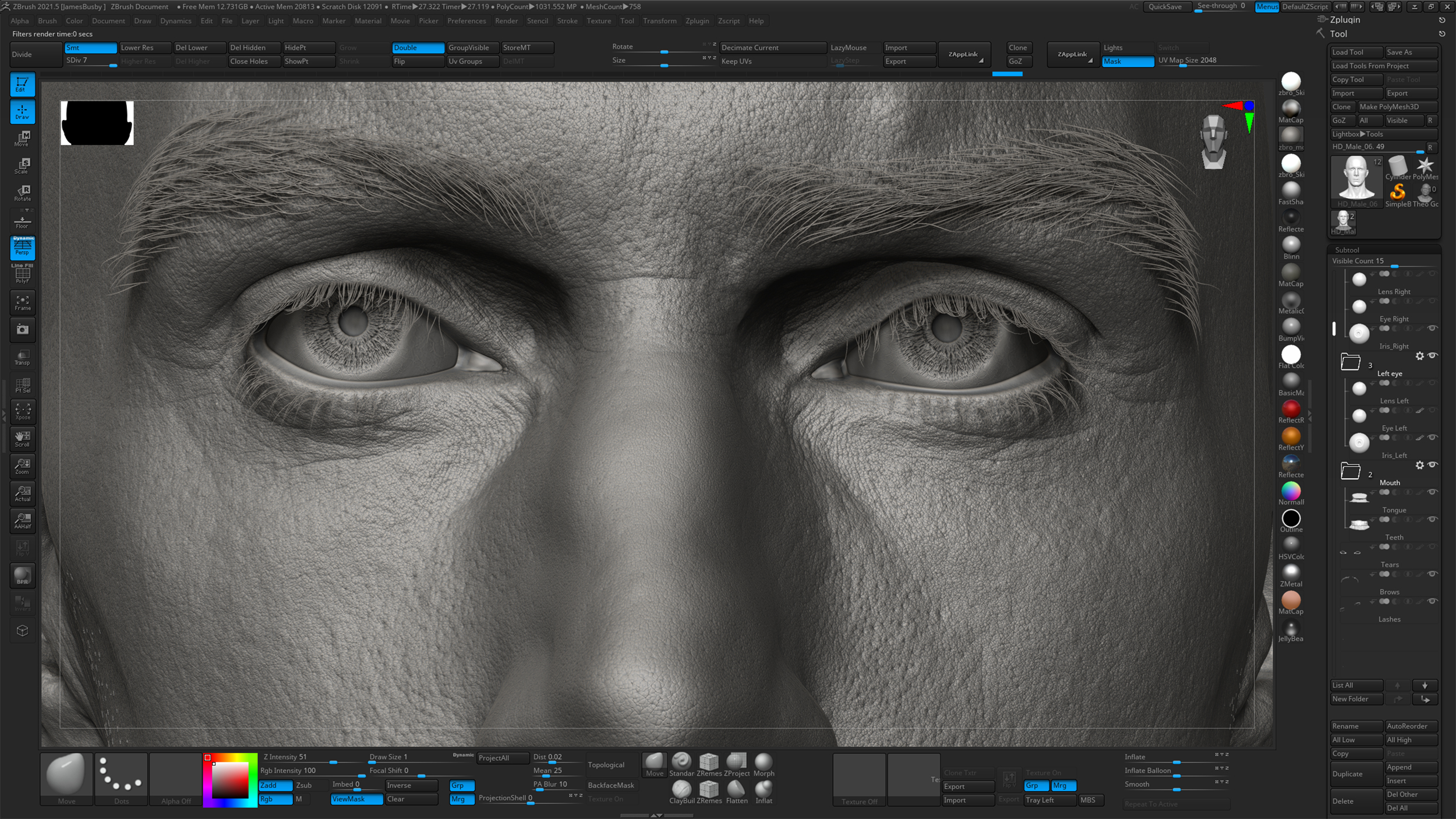Select the Scale tool in left shelf
Screen dimensions: 1456x819
(22, 166)
